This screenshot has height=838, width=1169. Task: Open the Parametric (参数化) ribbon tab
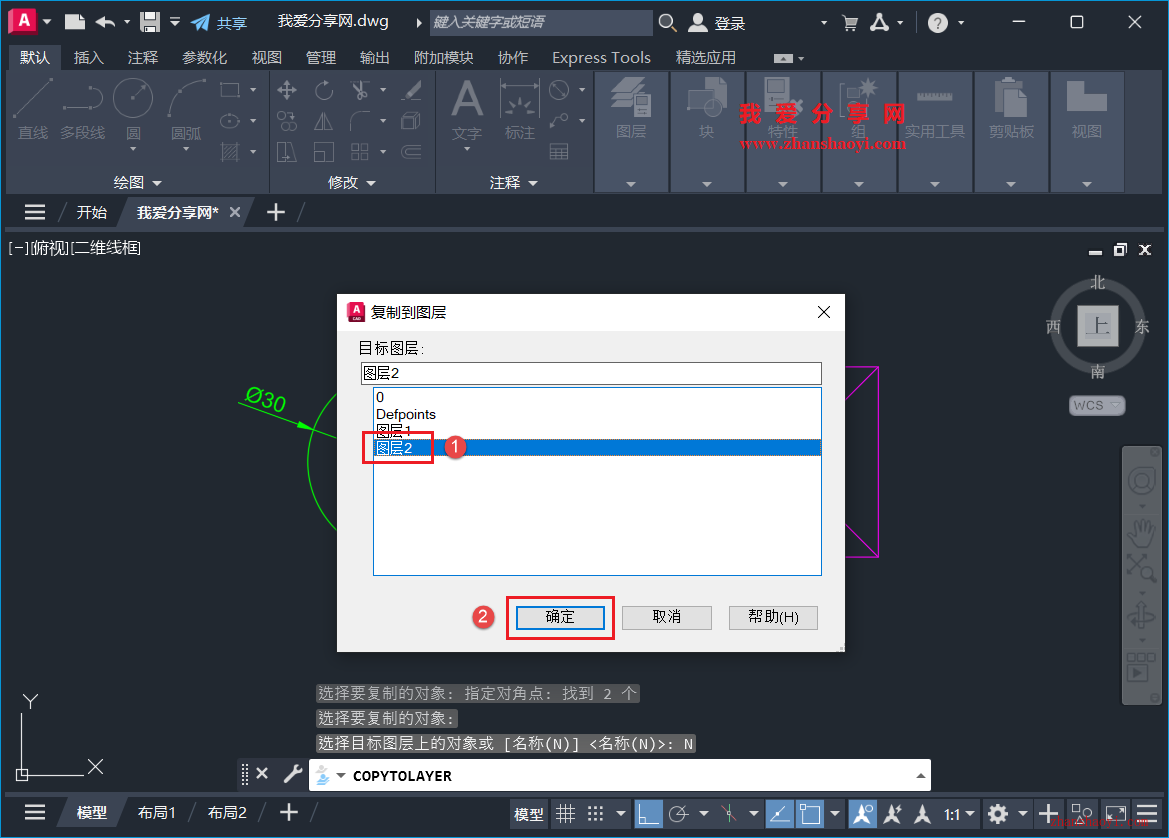point(204,57)
